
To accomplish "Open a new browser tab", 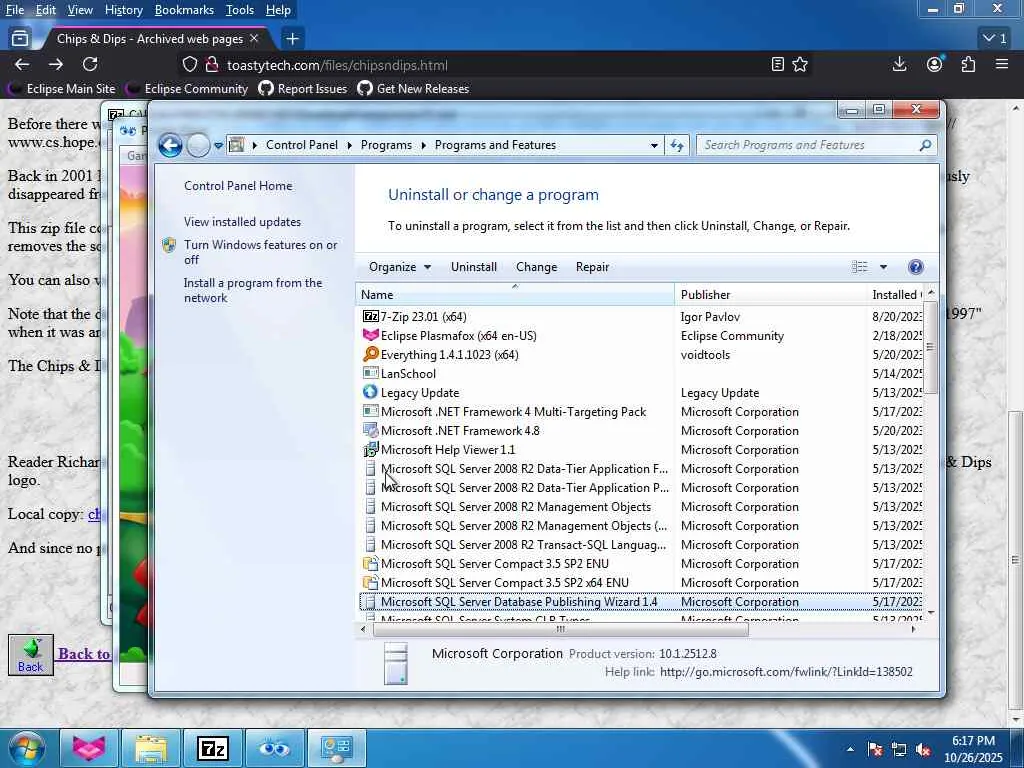I will coord(292,39).
